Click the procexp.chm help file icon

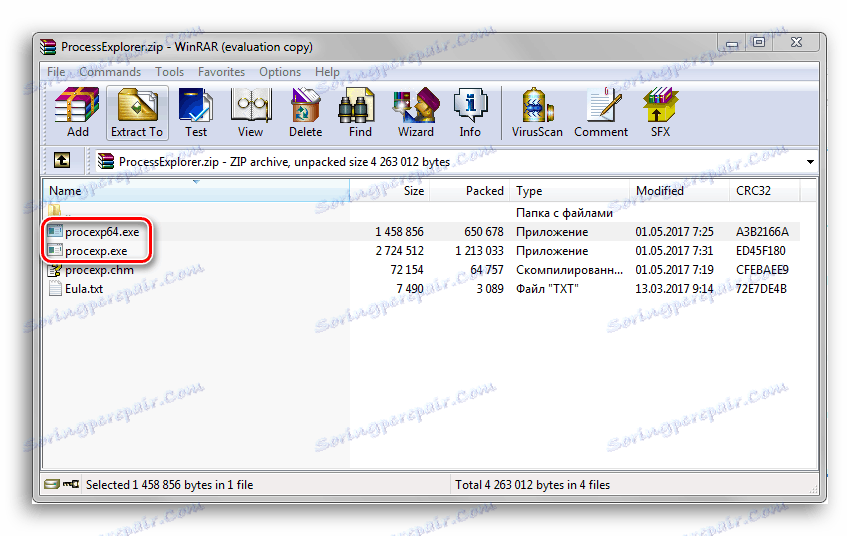(x=54, y=270)
